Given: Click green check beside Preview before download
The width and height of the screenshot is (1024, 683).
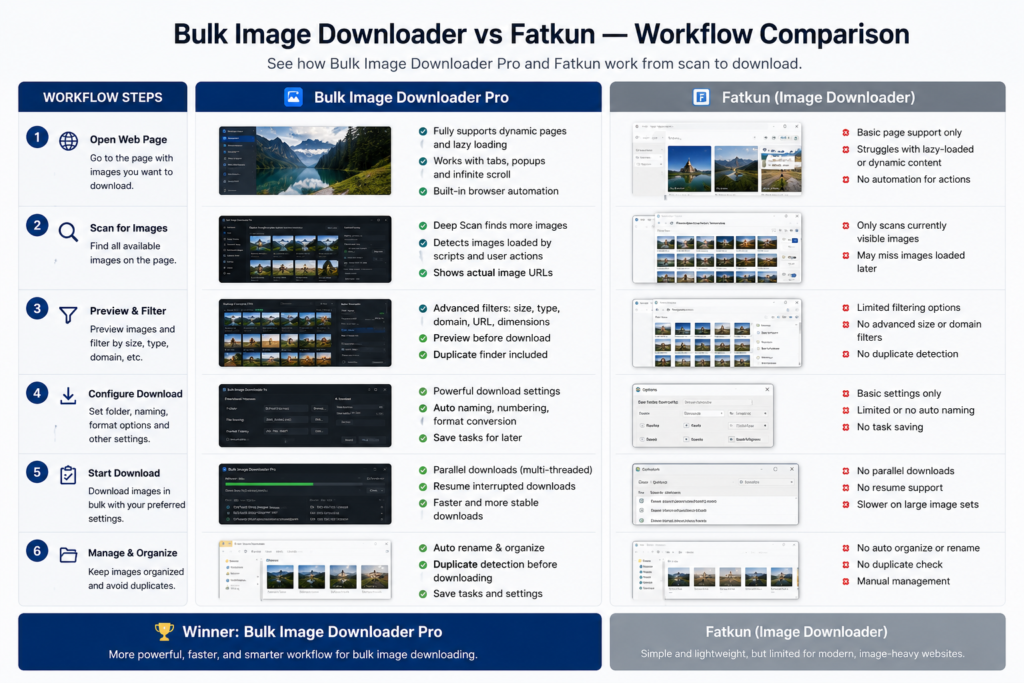Looking at the screenshot, I should tap(423, 338).
